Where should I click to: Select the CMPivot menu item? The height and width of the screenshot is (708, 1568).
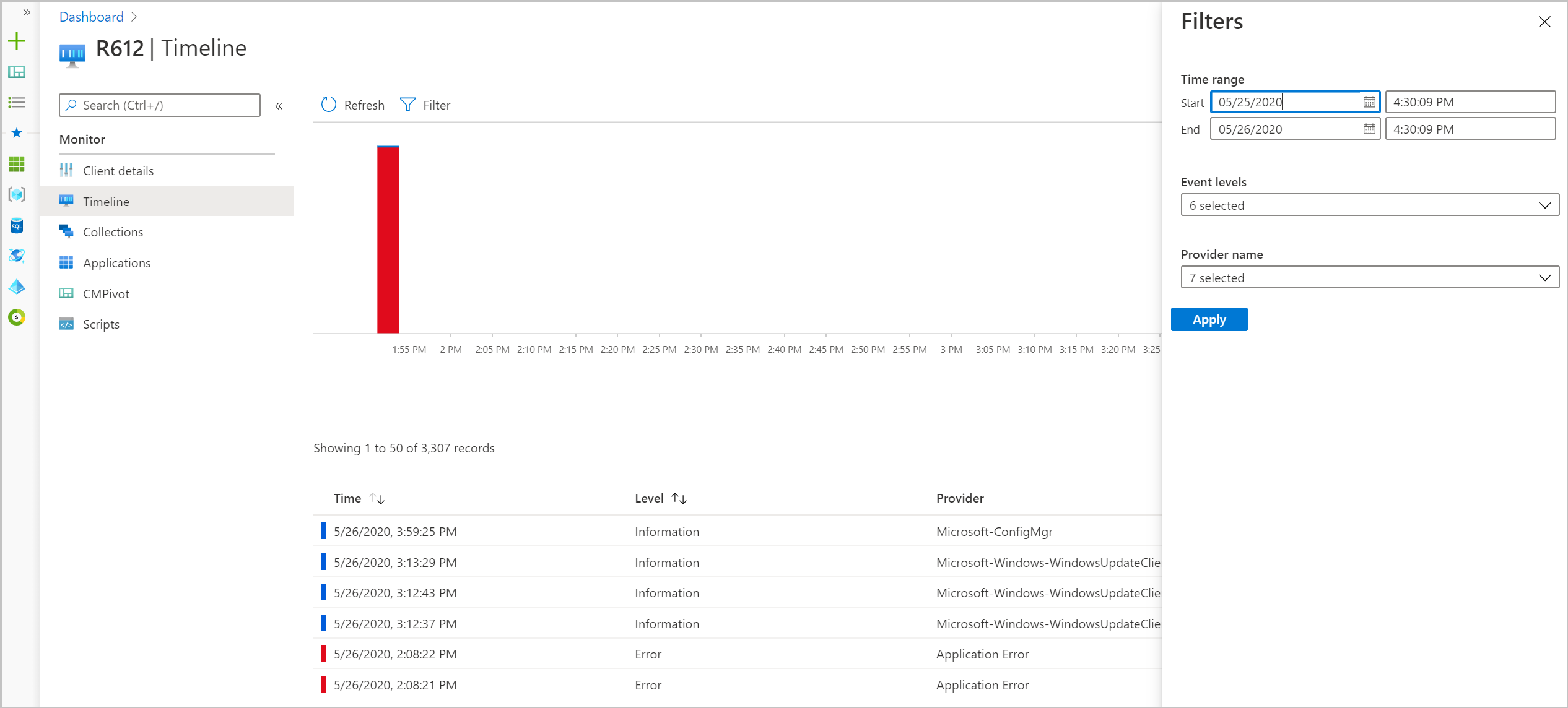[x=106, y=294]
